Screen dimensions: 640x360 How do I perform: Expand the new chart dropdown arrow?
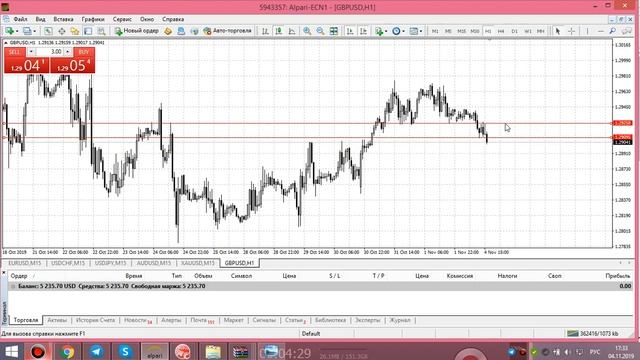pyautogui.click(x=17, y=31)
